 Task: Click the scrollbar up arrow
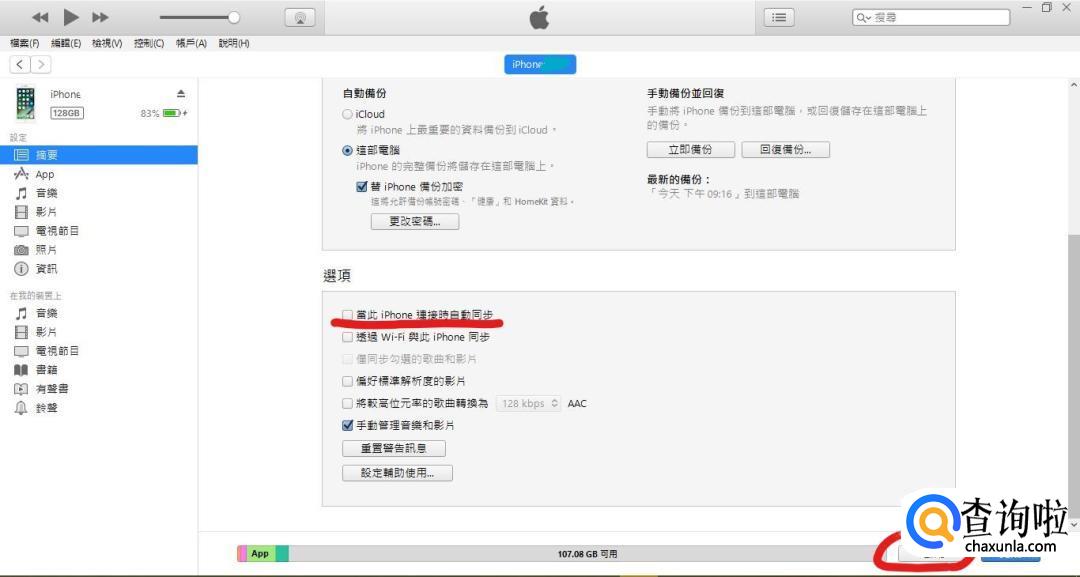tap(1073, 85)
